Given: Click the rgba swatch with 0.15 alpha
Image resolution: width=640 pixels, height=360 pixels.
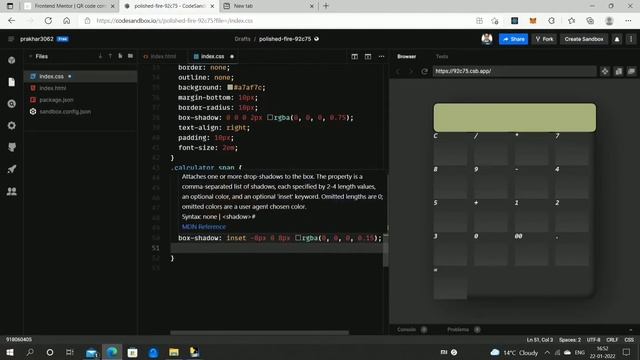Looking at the screenshot, I should 298,238.
